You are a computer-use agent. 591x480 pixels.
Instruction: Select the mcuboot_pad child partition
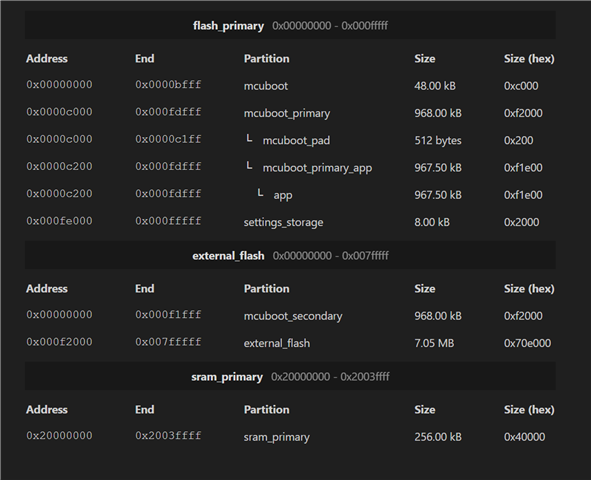click(296, 141)
